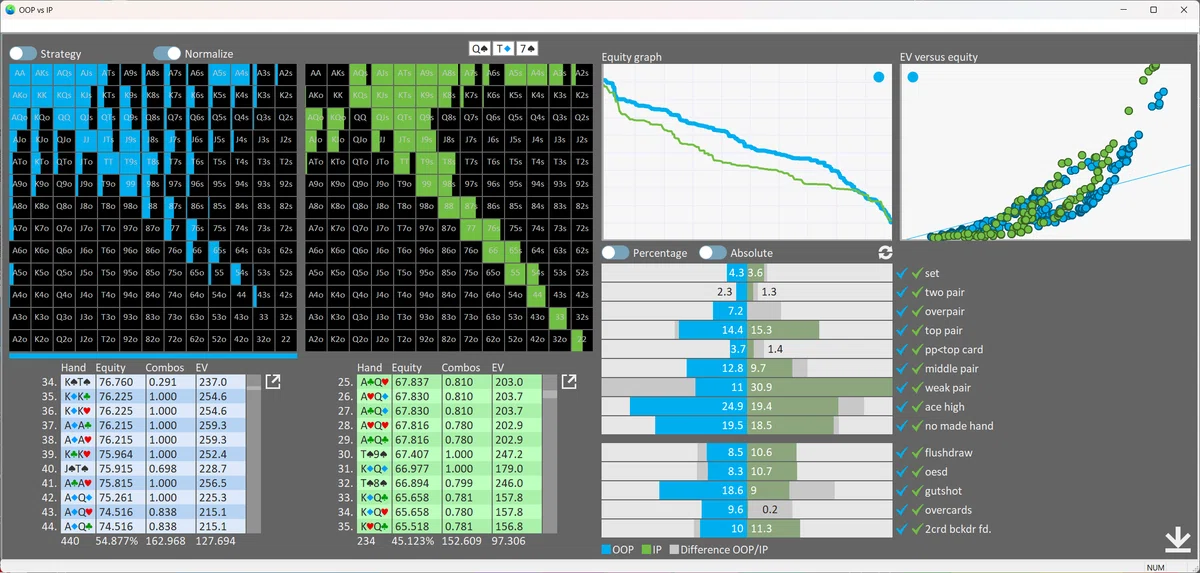The width and height of the screenshot is (1200, 573).
Task: Open the IP hand list pop-out icon
Action: pos(569,382)
